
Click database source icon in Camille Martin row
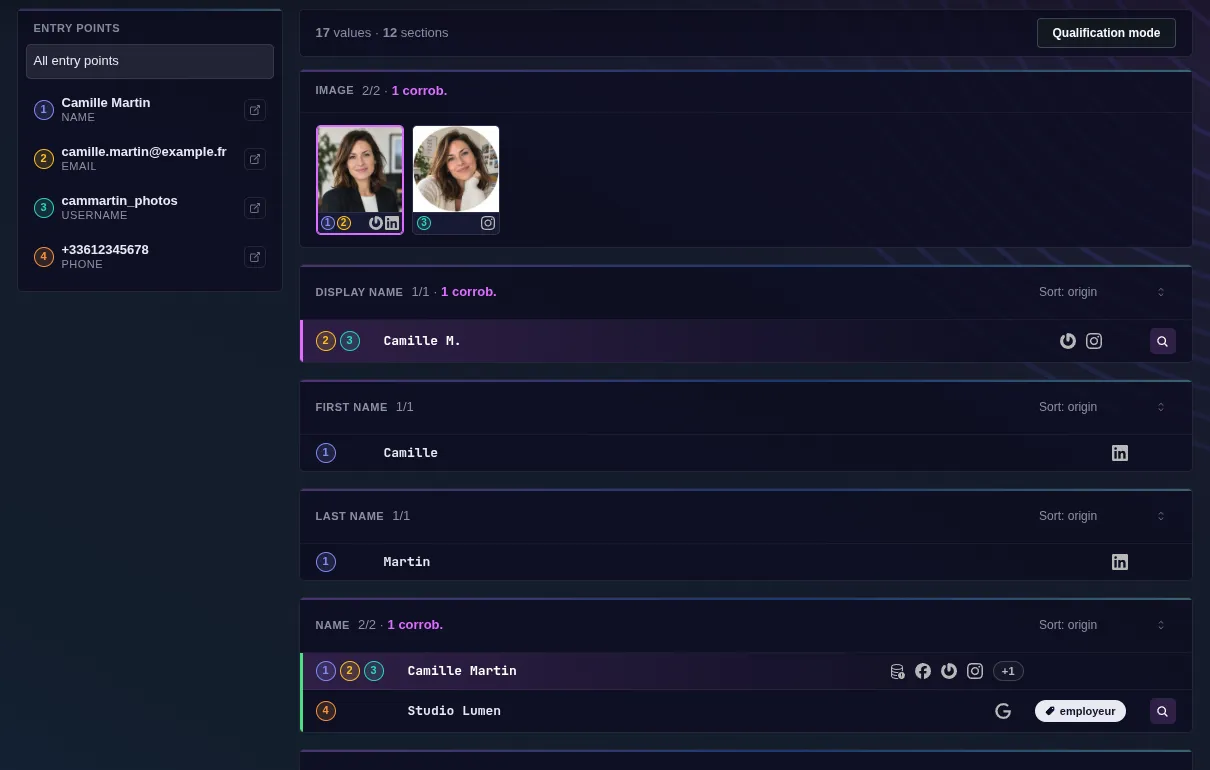click(x=897, y=671)
